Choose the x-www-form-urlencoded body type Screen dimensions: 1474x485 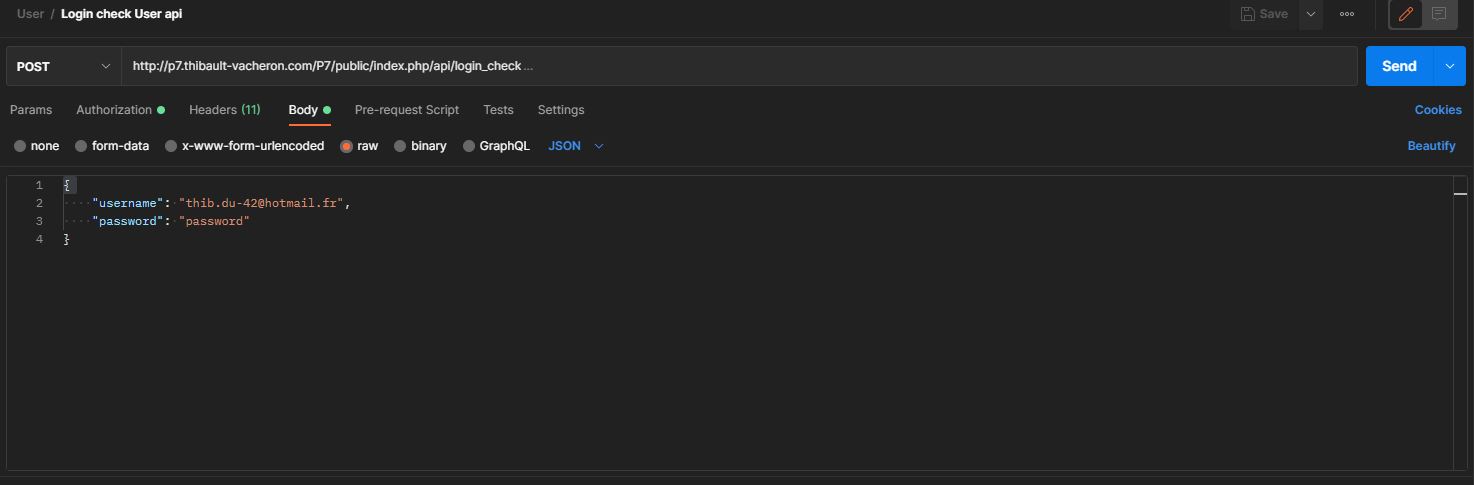click(x=172, y=146)
